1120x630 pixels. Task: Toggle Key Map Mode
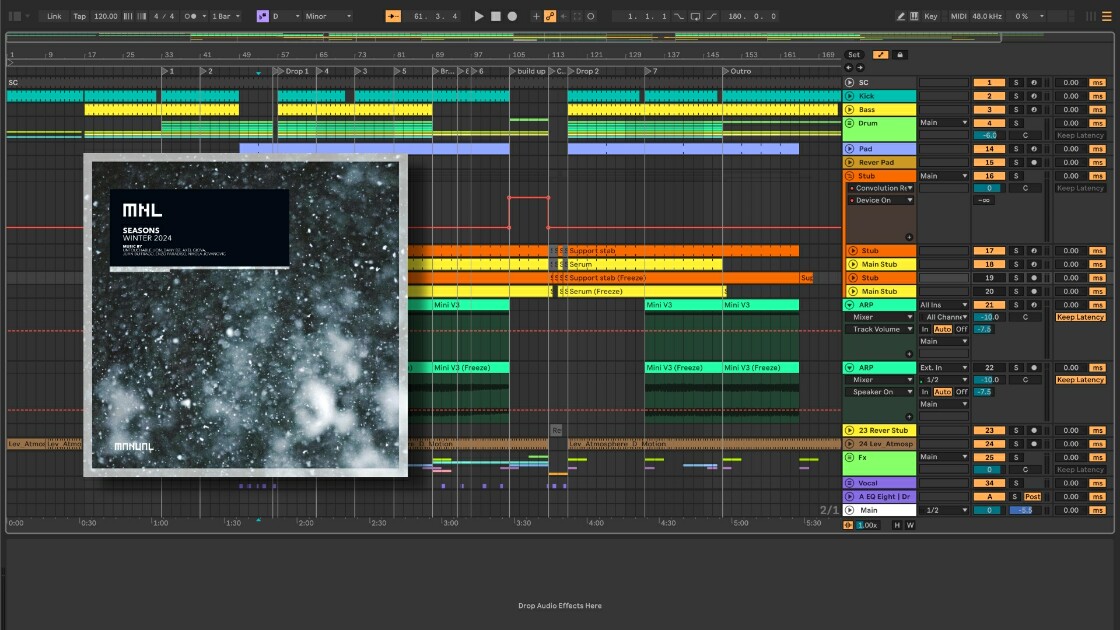(x=931, y=16)
